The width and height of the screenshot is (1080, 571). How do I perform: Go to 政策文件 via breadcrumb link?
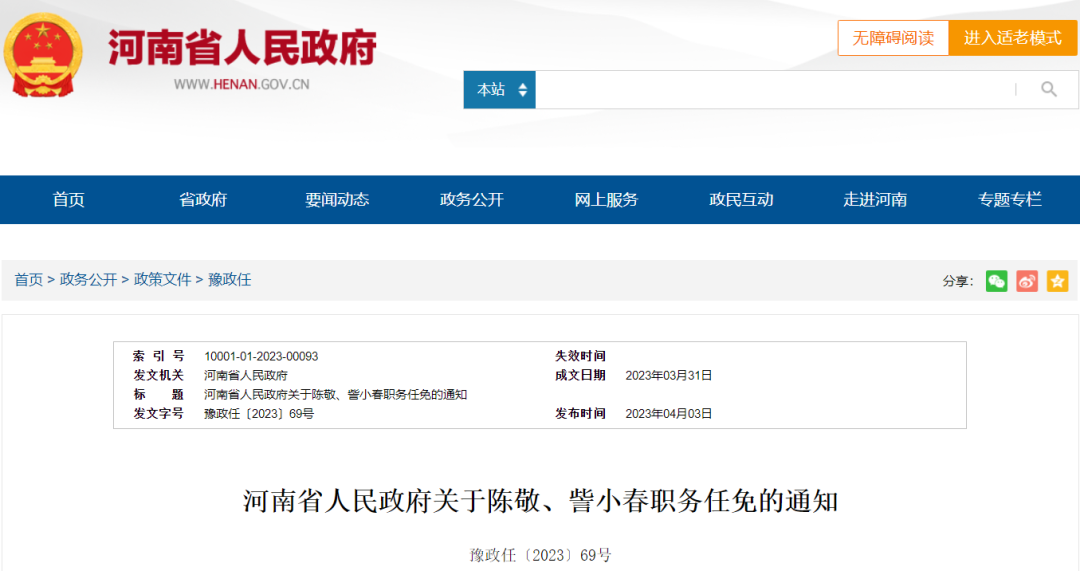(163, 280)
